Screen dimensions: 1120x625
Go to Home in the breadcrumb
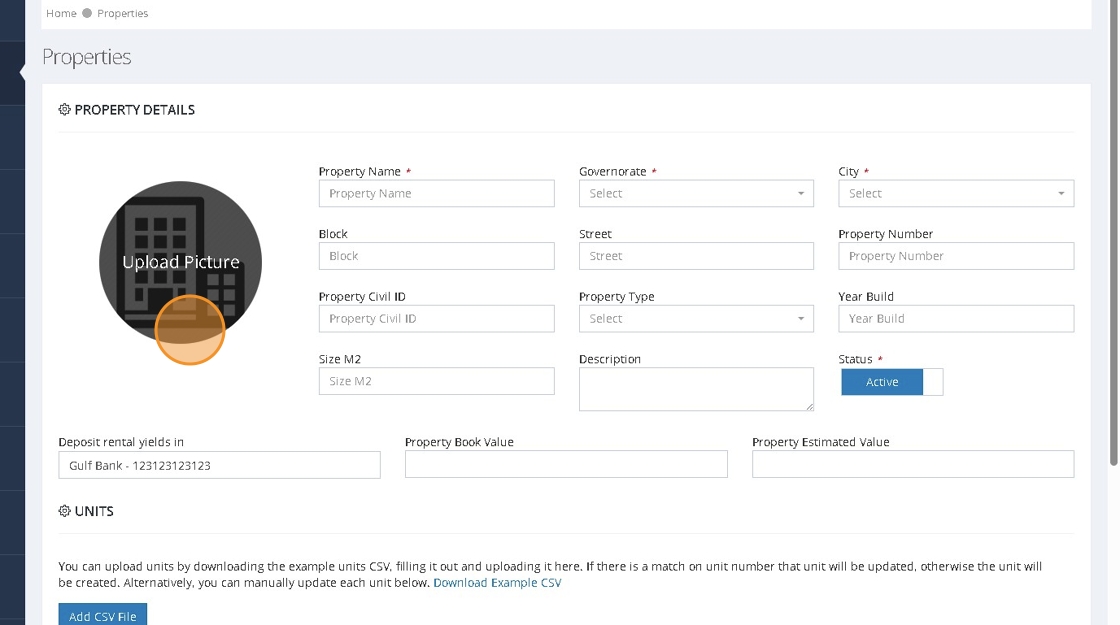61,13
